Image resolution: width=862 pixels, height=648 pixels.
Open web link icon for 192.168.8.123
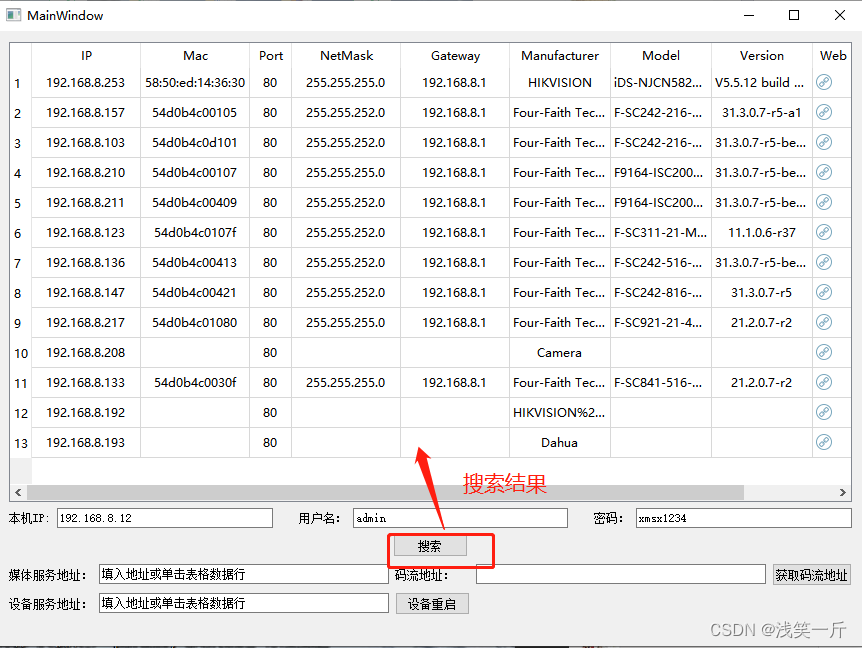(824, 232)
